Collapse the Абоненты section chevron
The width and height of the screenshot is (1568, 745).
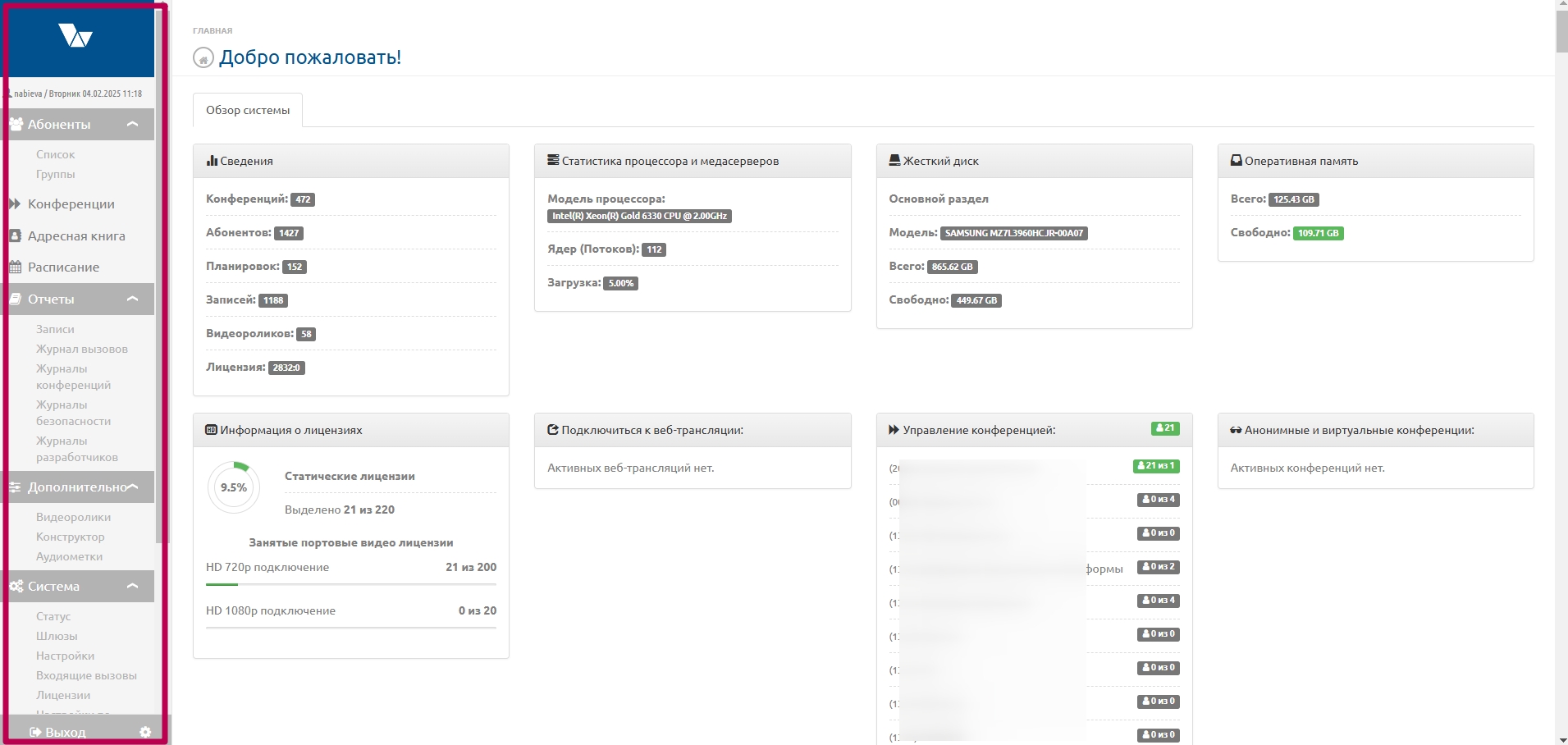(132, 124)
